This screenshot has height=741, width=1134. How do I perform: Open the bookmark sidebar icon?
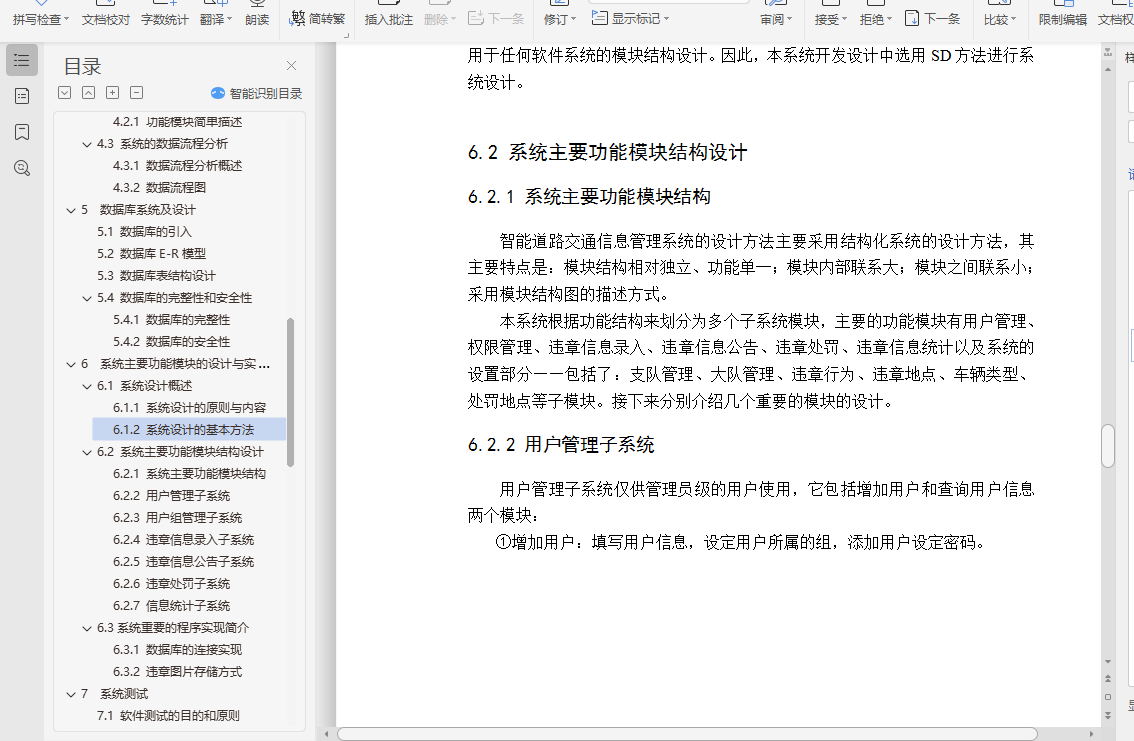(x=22, y=132)
